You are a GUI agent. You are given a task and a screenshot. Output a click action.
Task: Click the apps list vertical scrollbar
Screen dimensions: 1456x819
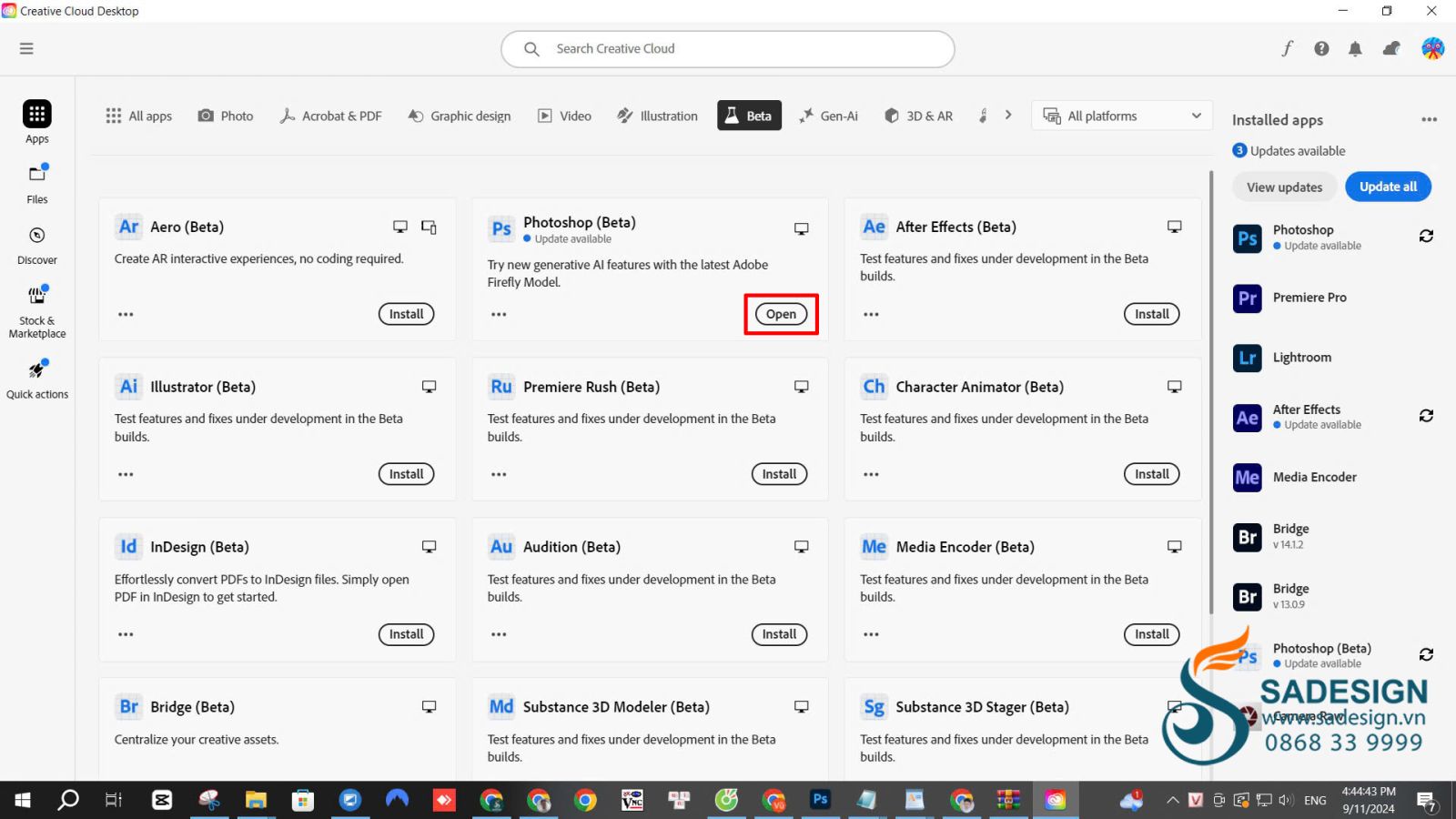click(x=1210, y=391)
